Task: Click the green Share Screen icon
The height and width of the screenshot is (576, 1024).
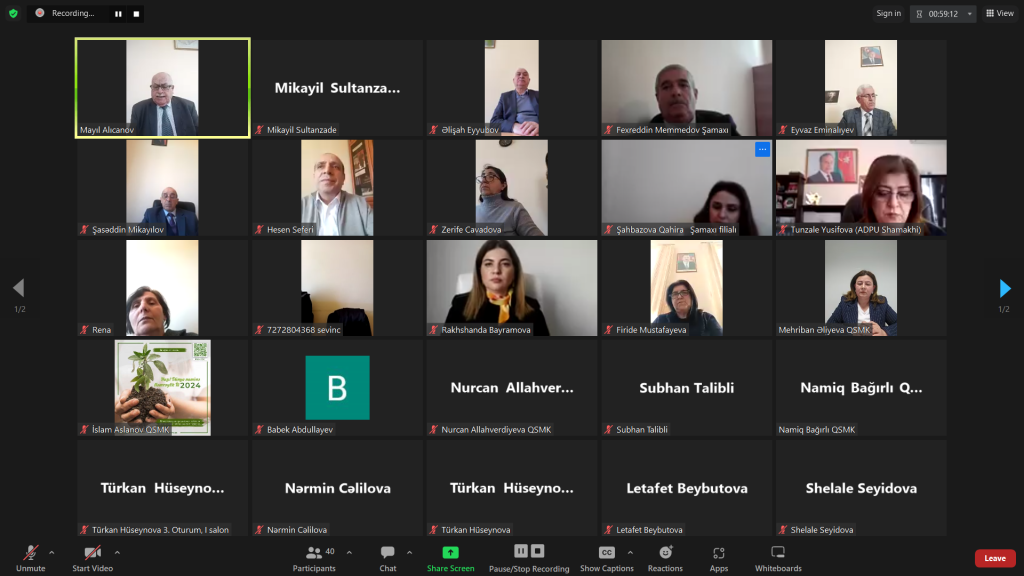Action: (451, 552)
